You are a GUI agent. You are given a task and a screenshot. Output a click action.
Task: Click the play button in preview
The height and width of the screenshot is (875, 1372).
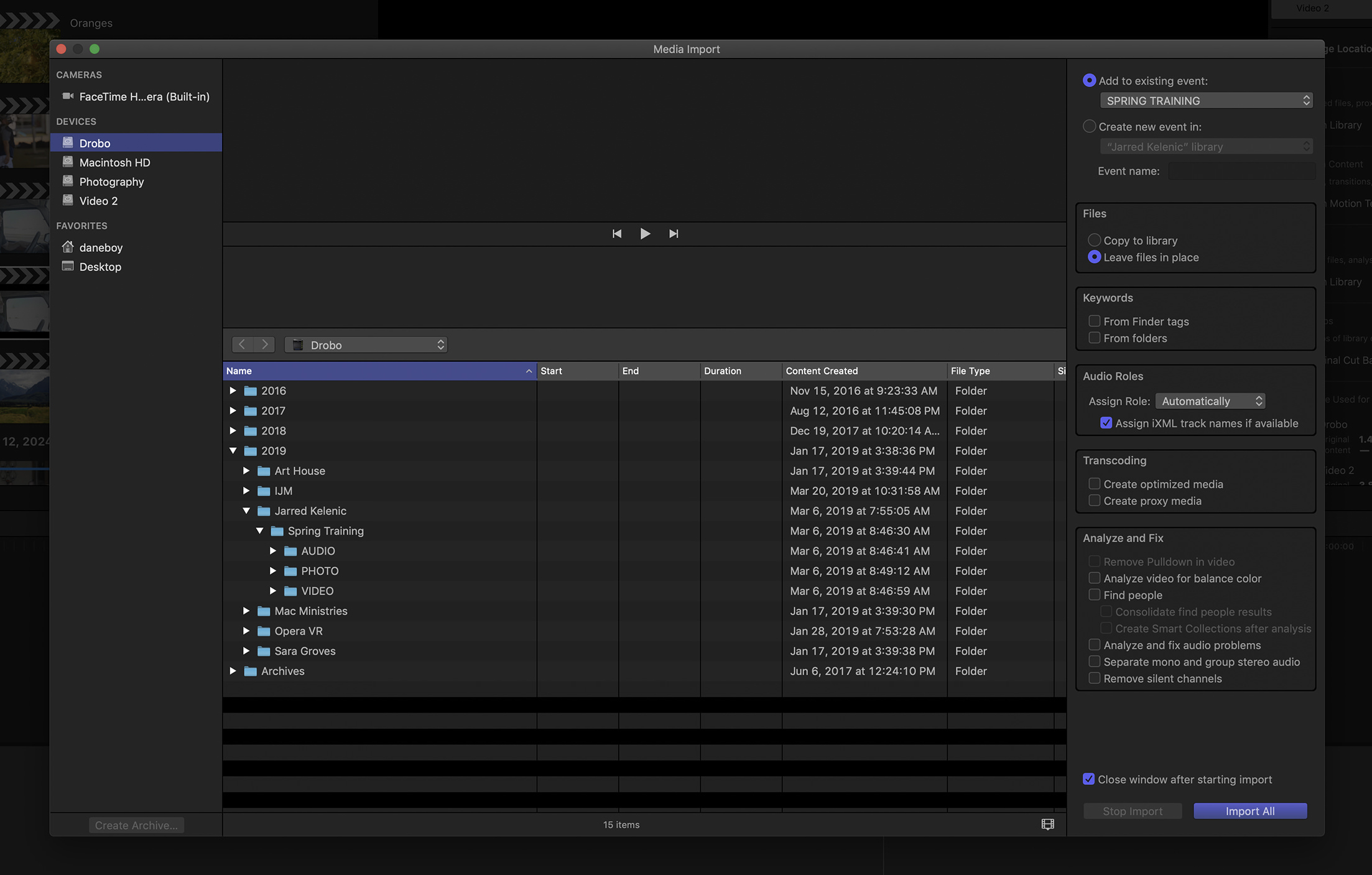[645, 234]
